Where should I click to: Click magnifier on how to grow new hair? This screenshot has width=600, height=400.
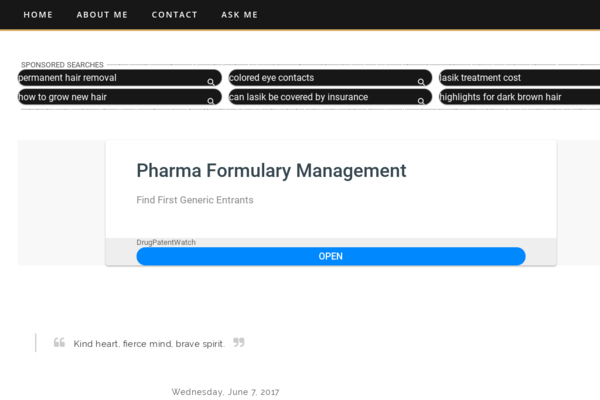pos(210,101)
